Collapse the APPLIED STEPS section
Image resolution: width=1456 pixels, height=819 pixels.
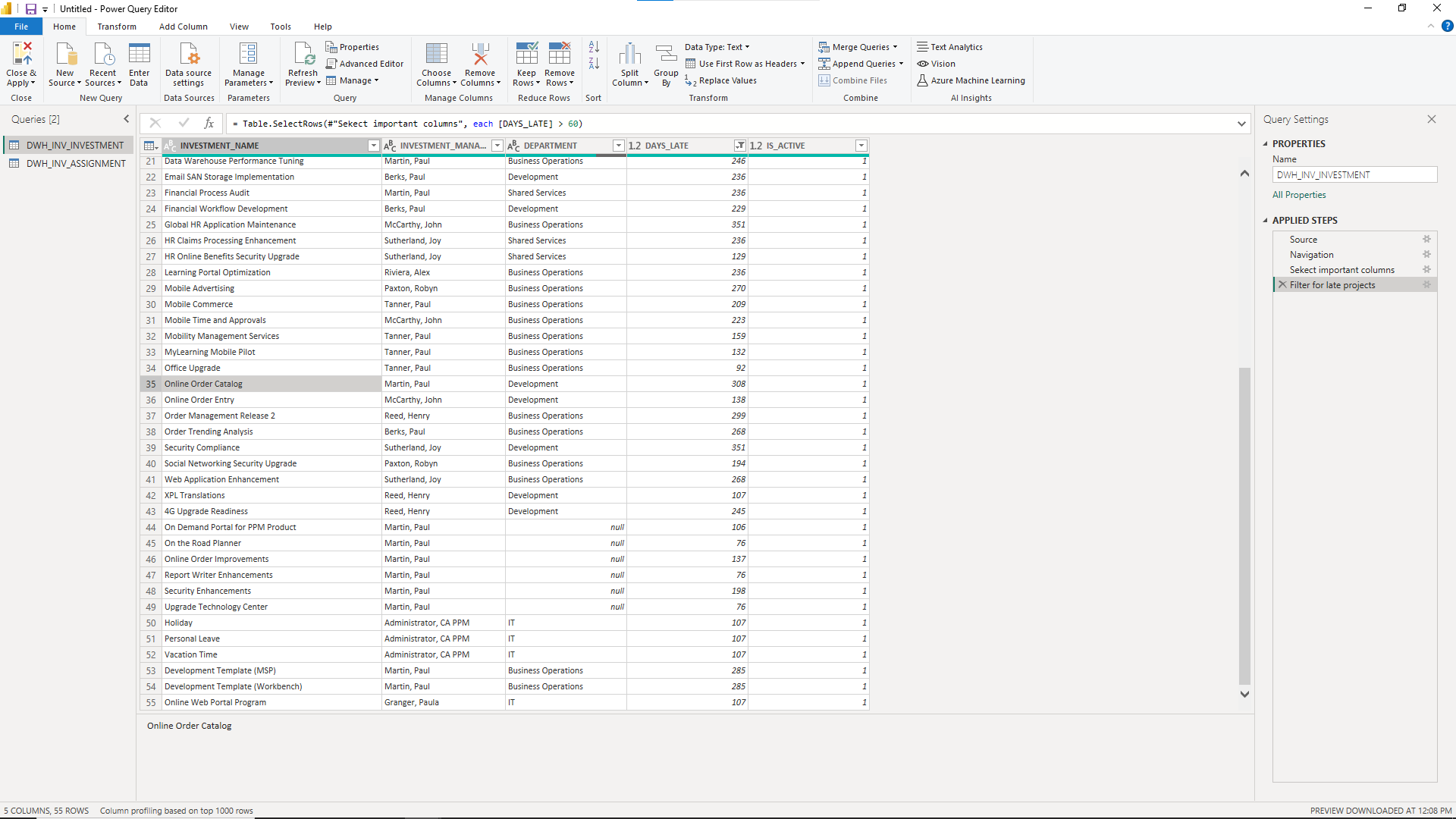point(1265,220)
